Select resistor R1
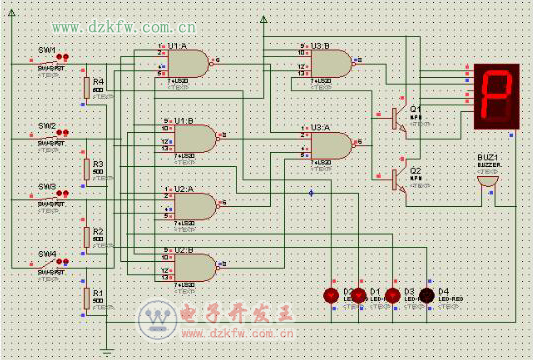This screenshot has height=360, width=533. [x=87, y=298]
